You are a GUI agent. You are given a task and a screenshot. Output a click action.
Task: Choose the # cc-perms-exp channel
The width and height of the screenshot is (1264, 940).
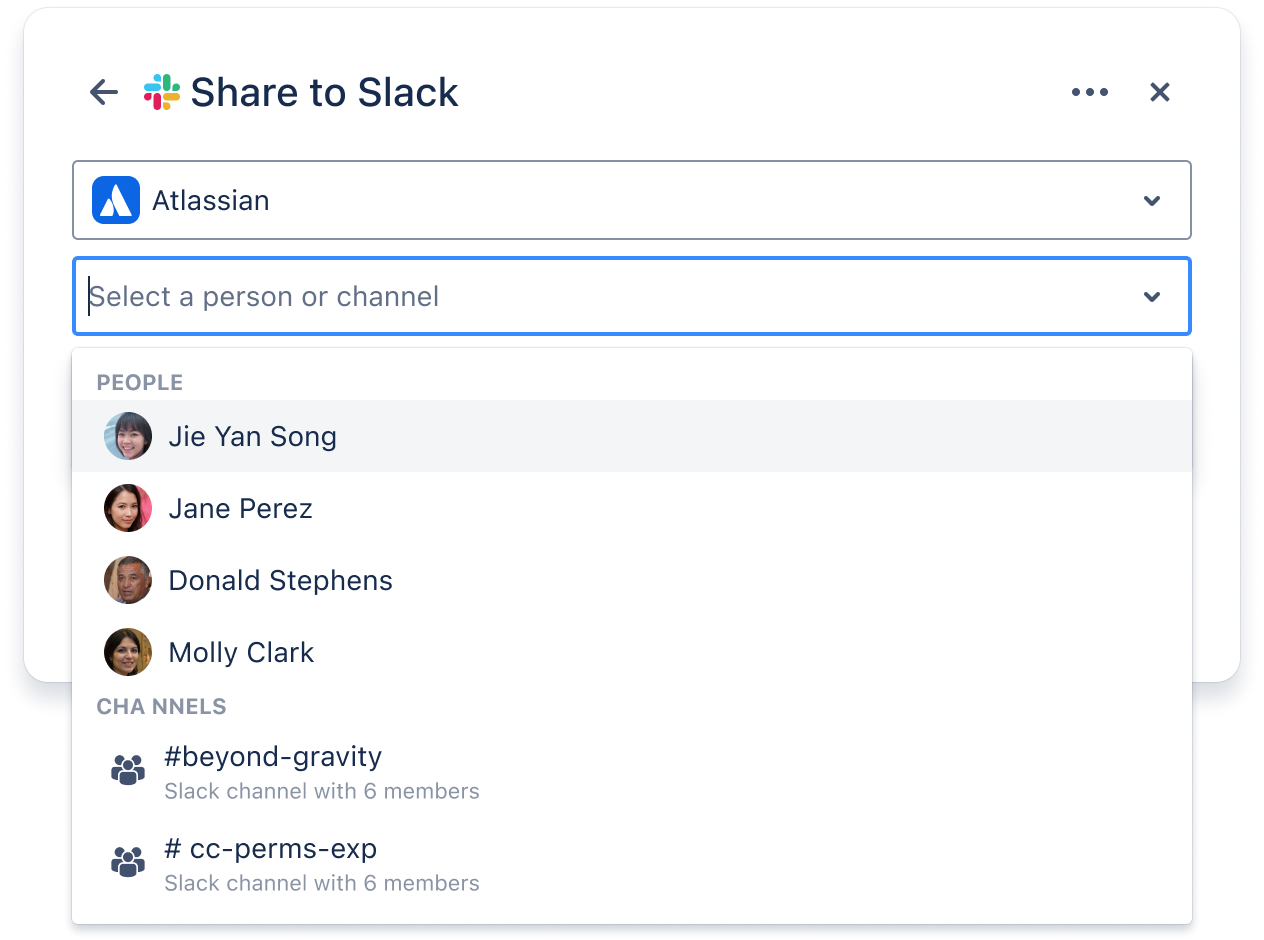pos(271,849)
